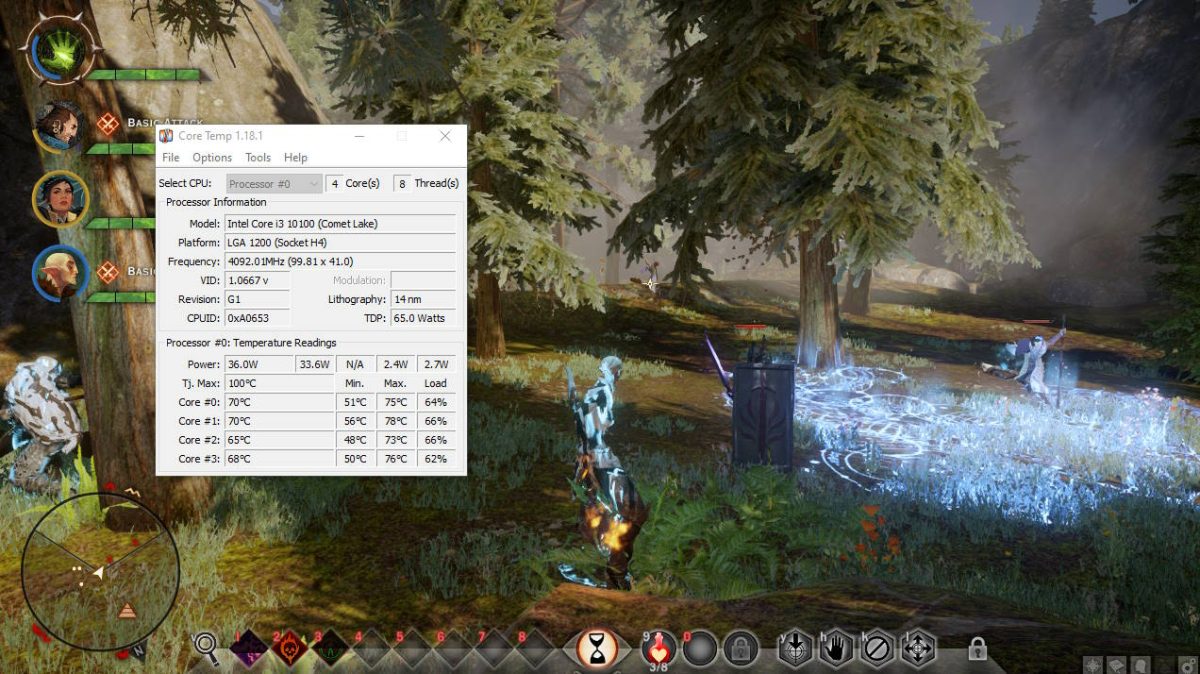
Task: Open the Tools menu in Core Temp
Action: click(258, 158)
